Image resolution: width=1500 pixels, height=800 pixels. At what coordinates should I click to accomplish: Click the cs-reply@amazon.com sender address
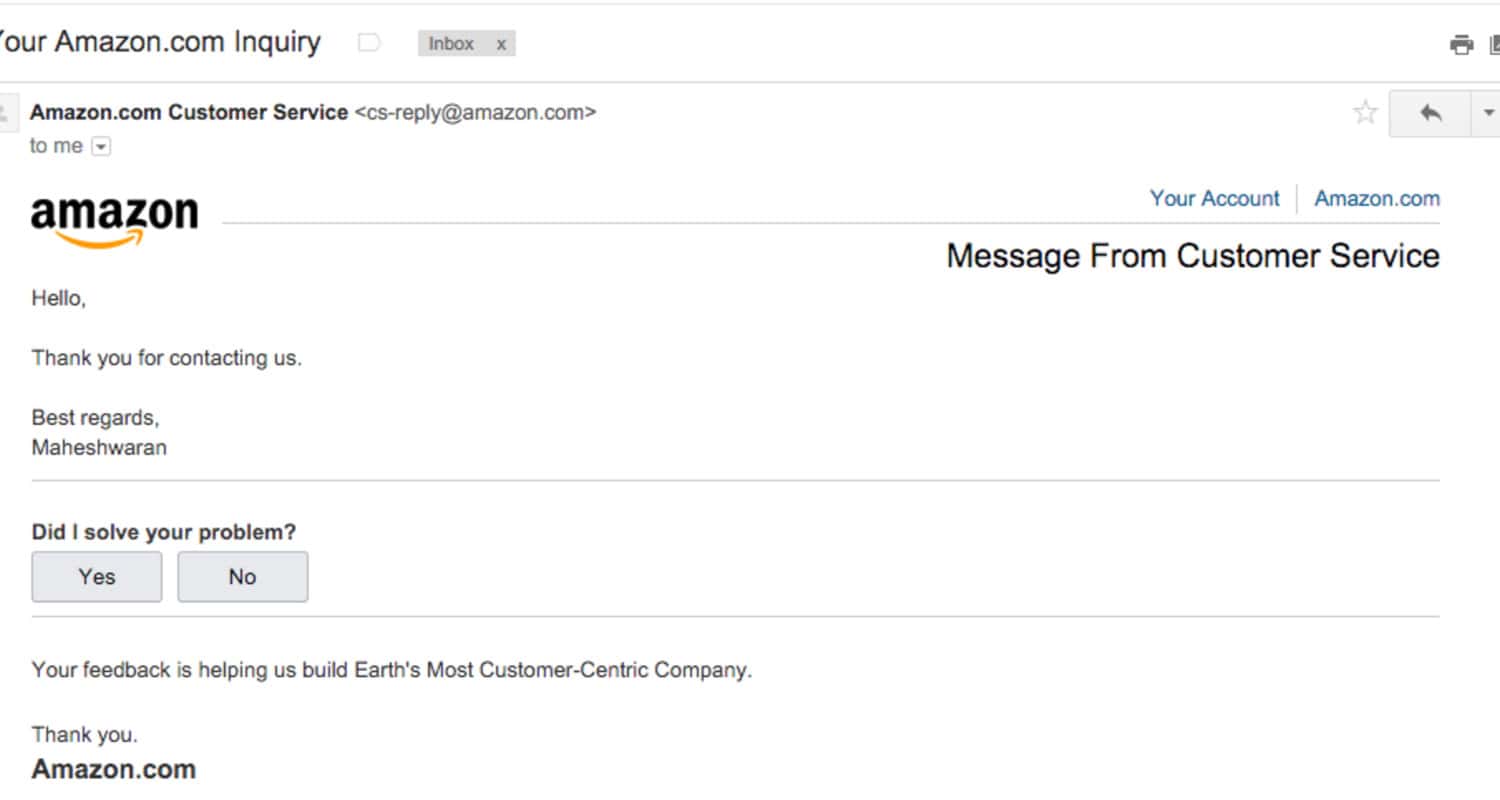click(475, 113)
